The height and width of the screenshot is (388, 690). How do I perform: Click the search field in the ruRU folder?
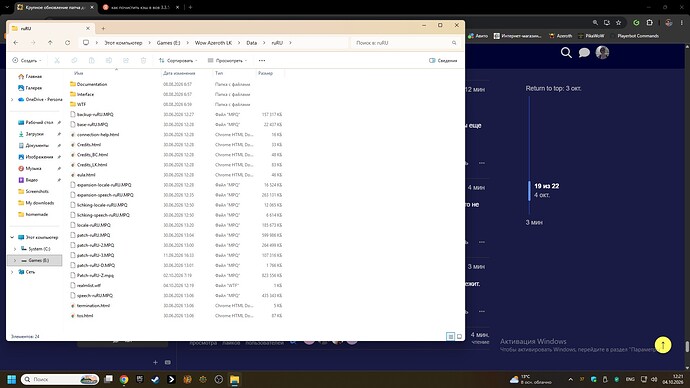pos(405,43)
